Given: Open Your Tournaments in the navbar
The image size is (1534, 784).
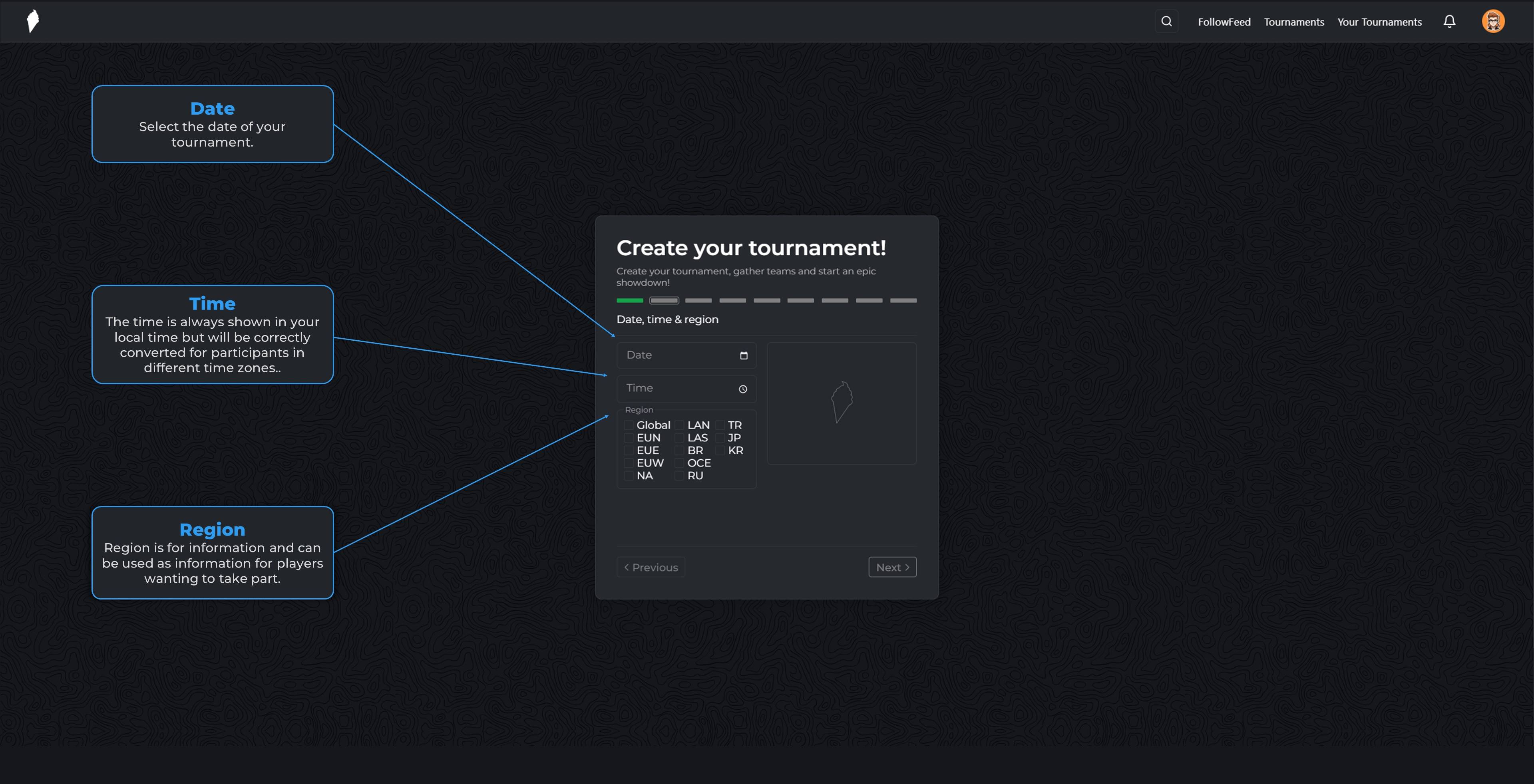Looking at the screenshot, I should point(1379,22).
